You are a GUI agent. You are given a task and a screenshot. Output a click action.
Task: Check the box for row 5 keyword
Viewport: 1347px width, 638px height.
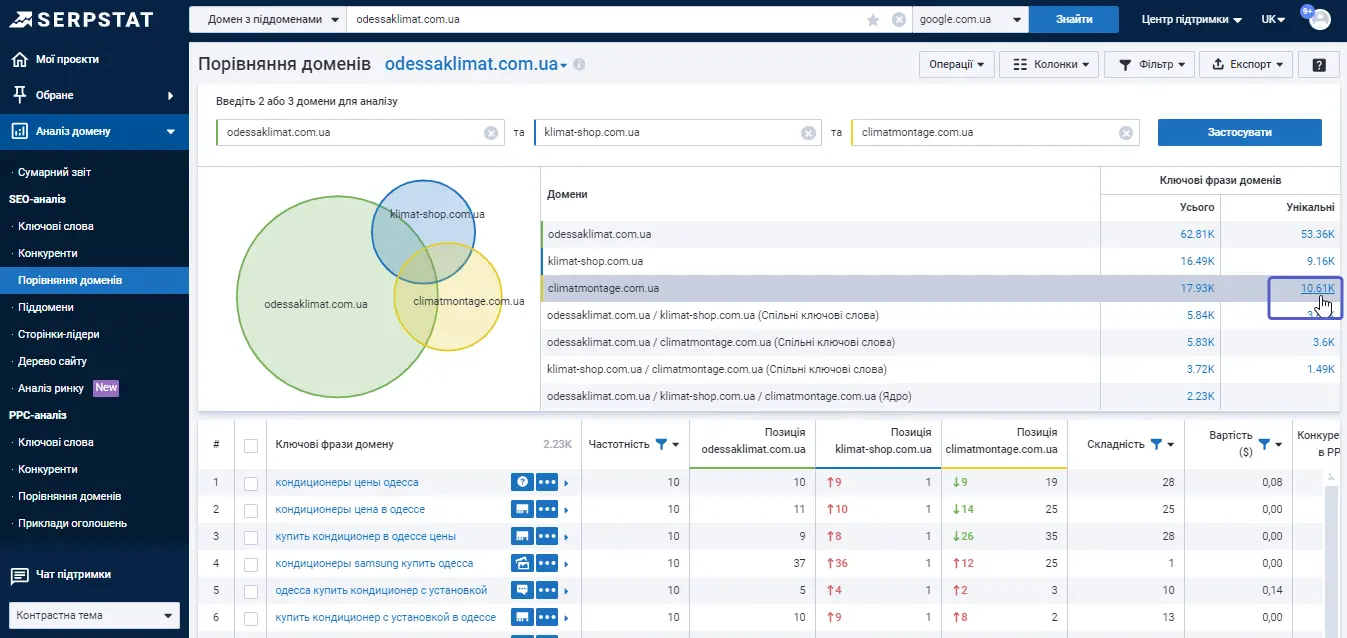(251, 591)
